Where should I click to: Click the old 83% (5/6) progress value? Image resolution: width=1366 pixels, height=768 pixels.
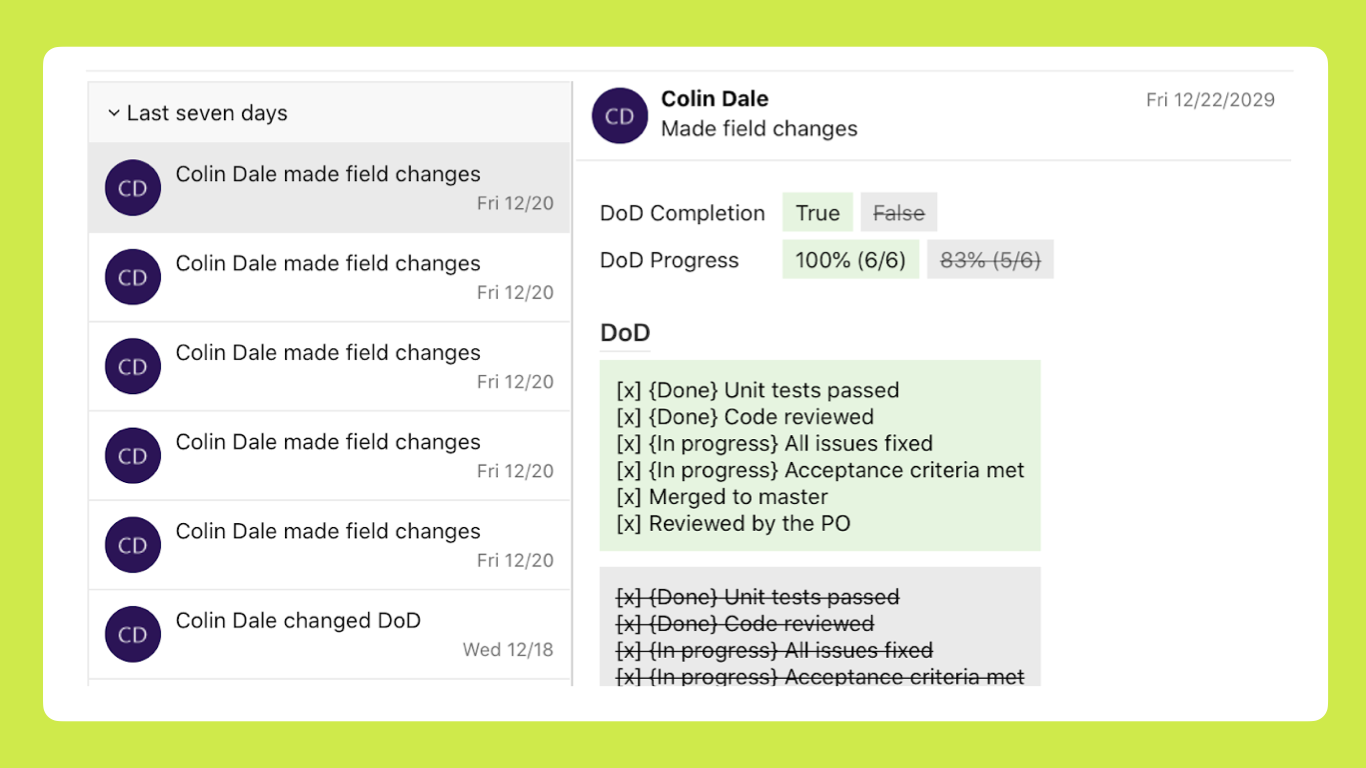[990, 260]
